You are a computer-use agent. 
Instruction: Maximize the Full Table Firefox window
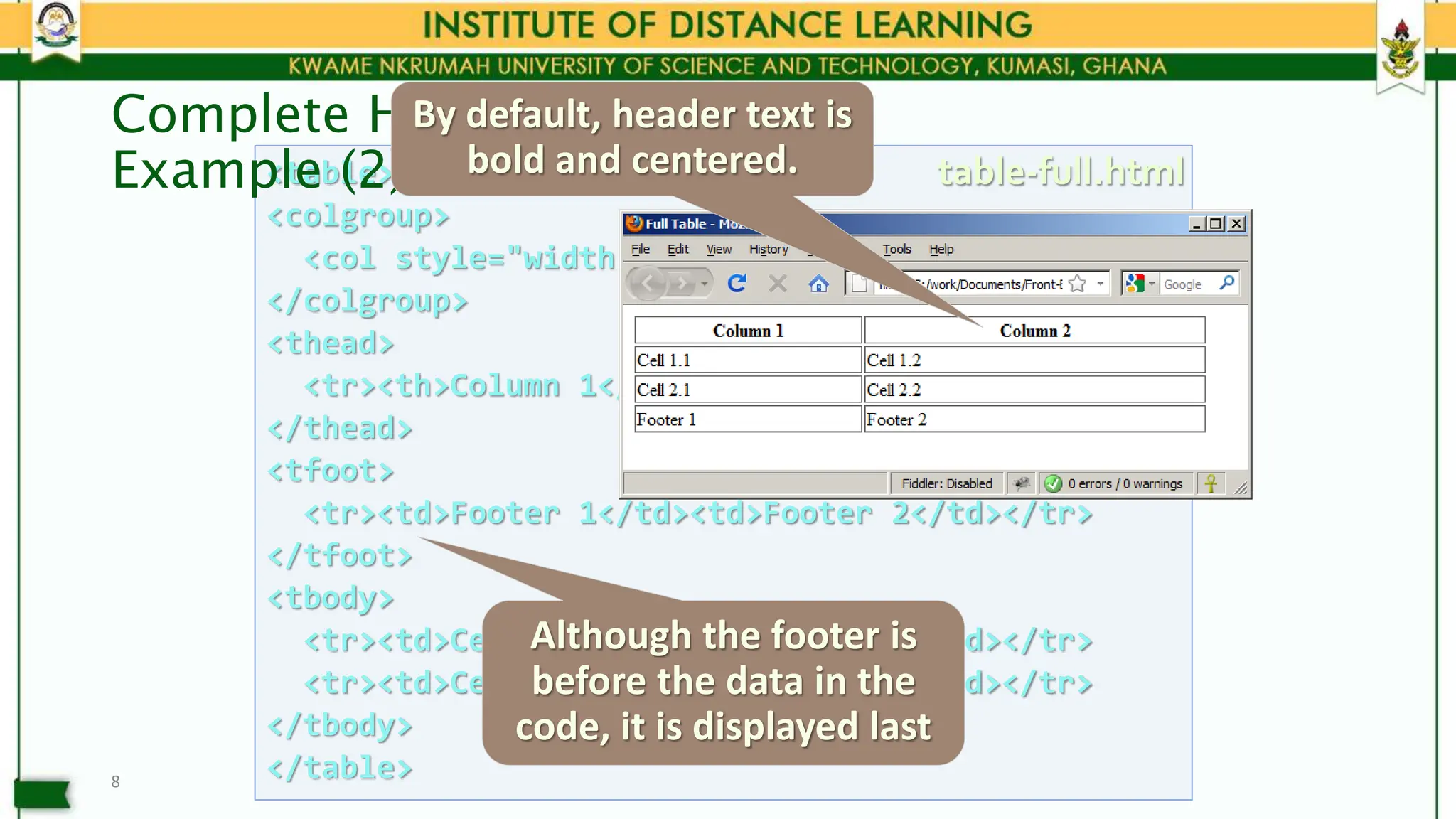[1216, 224]
